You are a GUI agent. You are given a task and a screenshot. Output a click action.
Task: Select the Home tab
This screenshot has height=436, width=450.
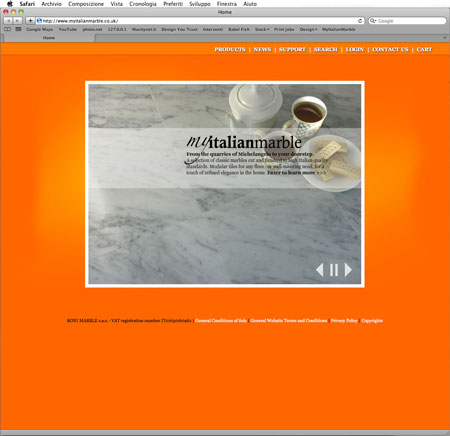point(49,38)
